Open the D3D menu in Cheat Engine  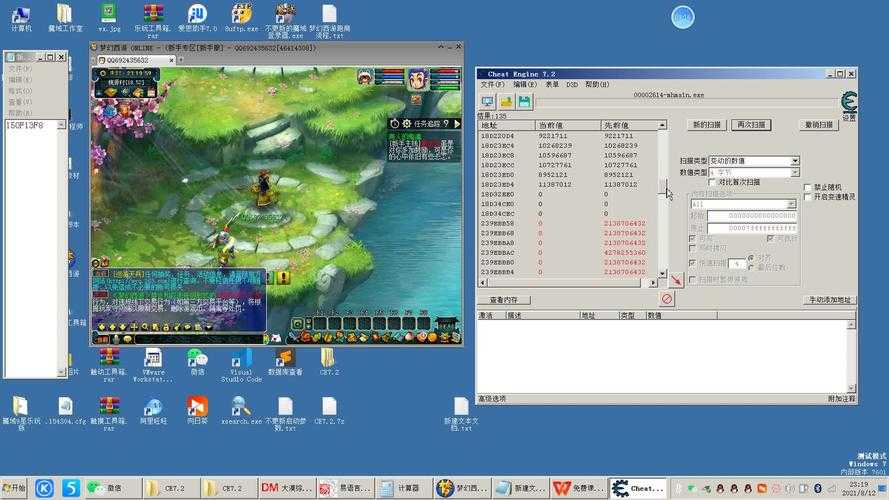pos(572,84)
